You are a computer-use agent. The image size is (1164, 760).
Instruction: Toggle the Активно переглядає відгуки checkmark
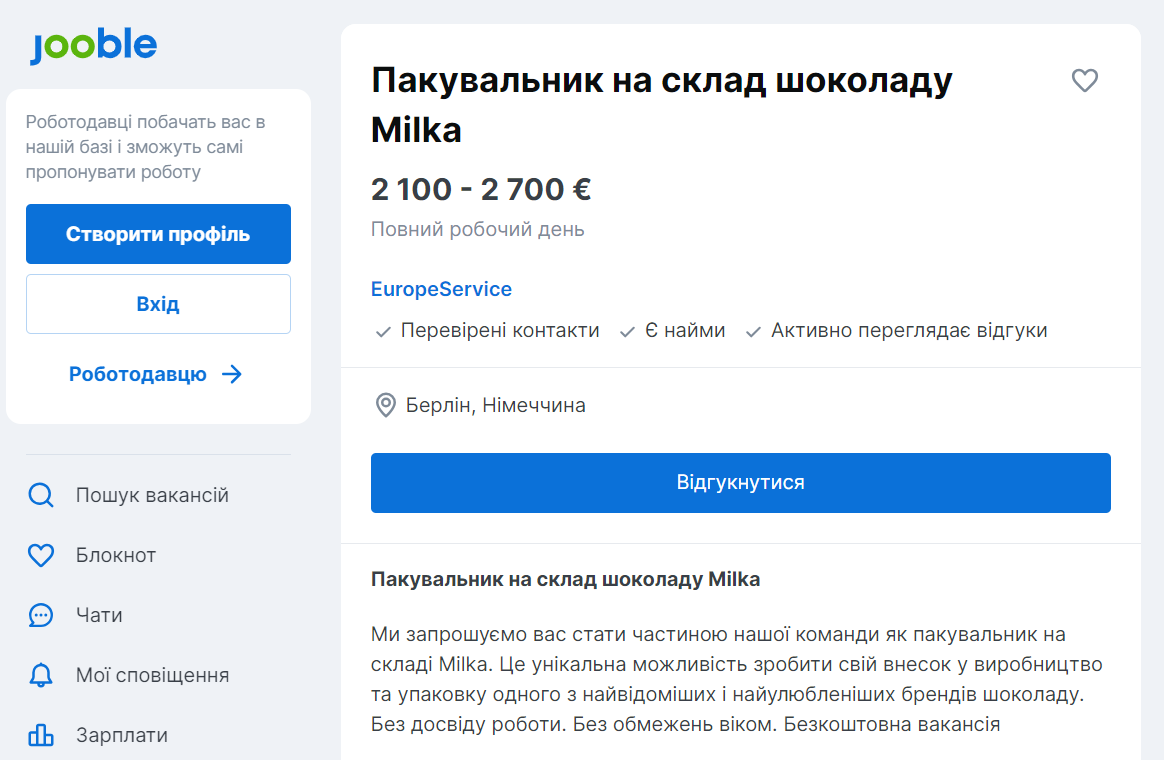(753, 330)
